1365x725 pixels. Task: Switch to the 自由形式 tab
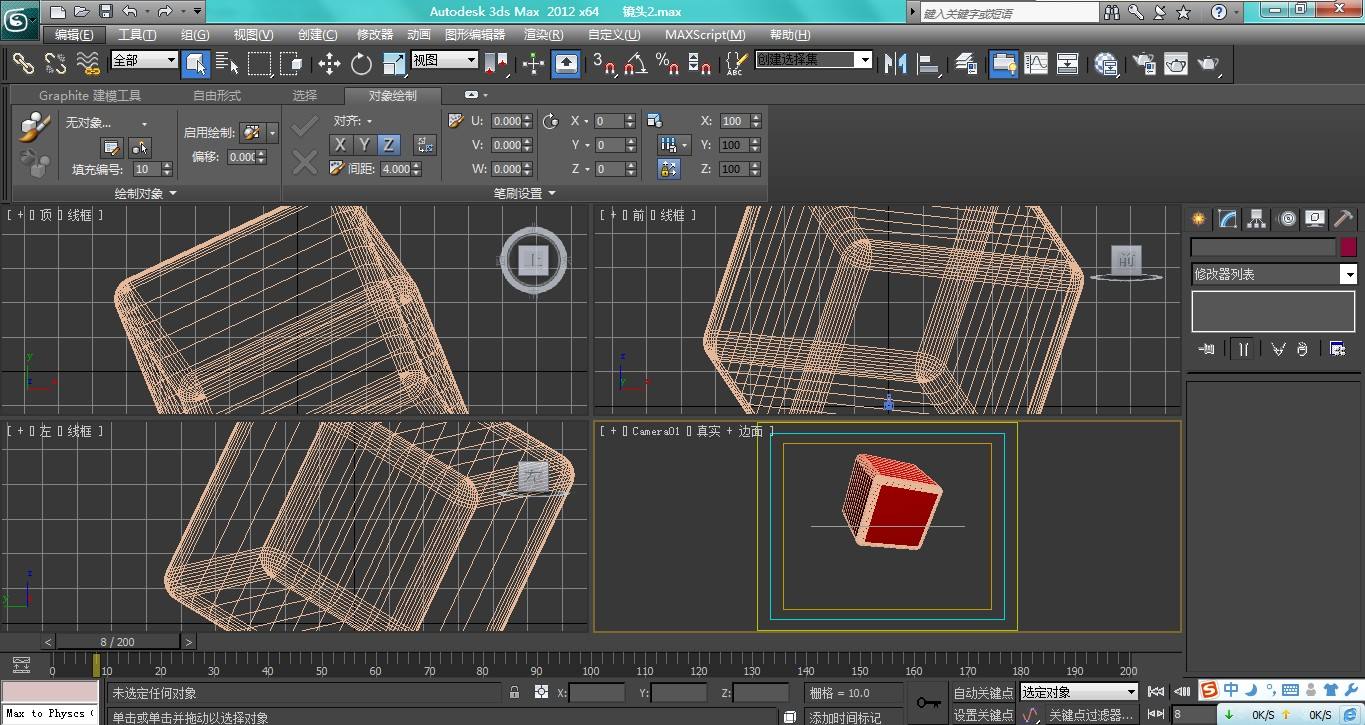click(x=217, y=96)
